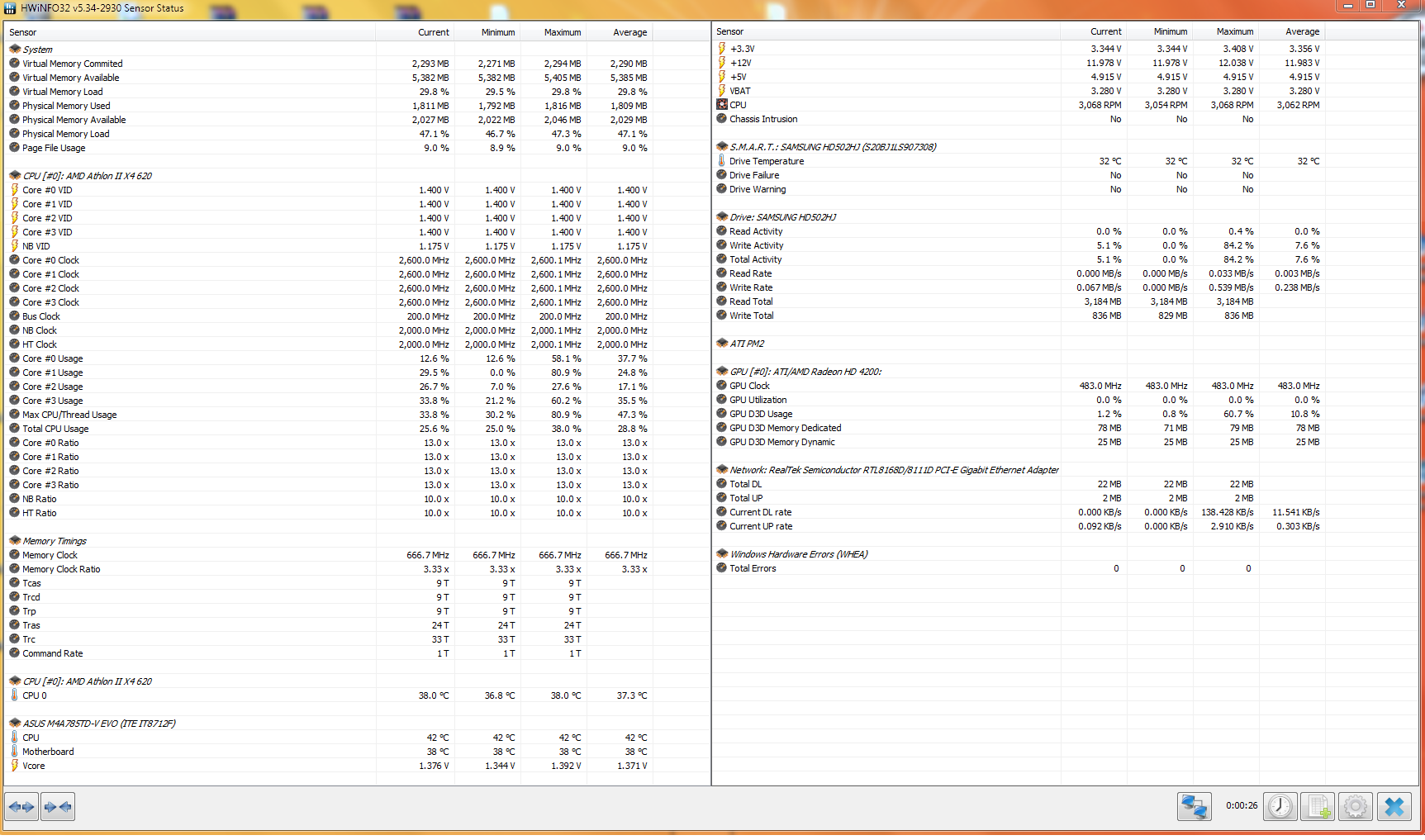Select the Virtual Memory Commited row
This screenshot has width=1425, height=840.
click(x=357, y=64)
